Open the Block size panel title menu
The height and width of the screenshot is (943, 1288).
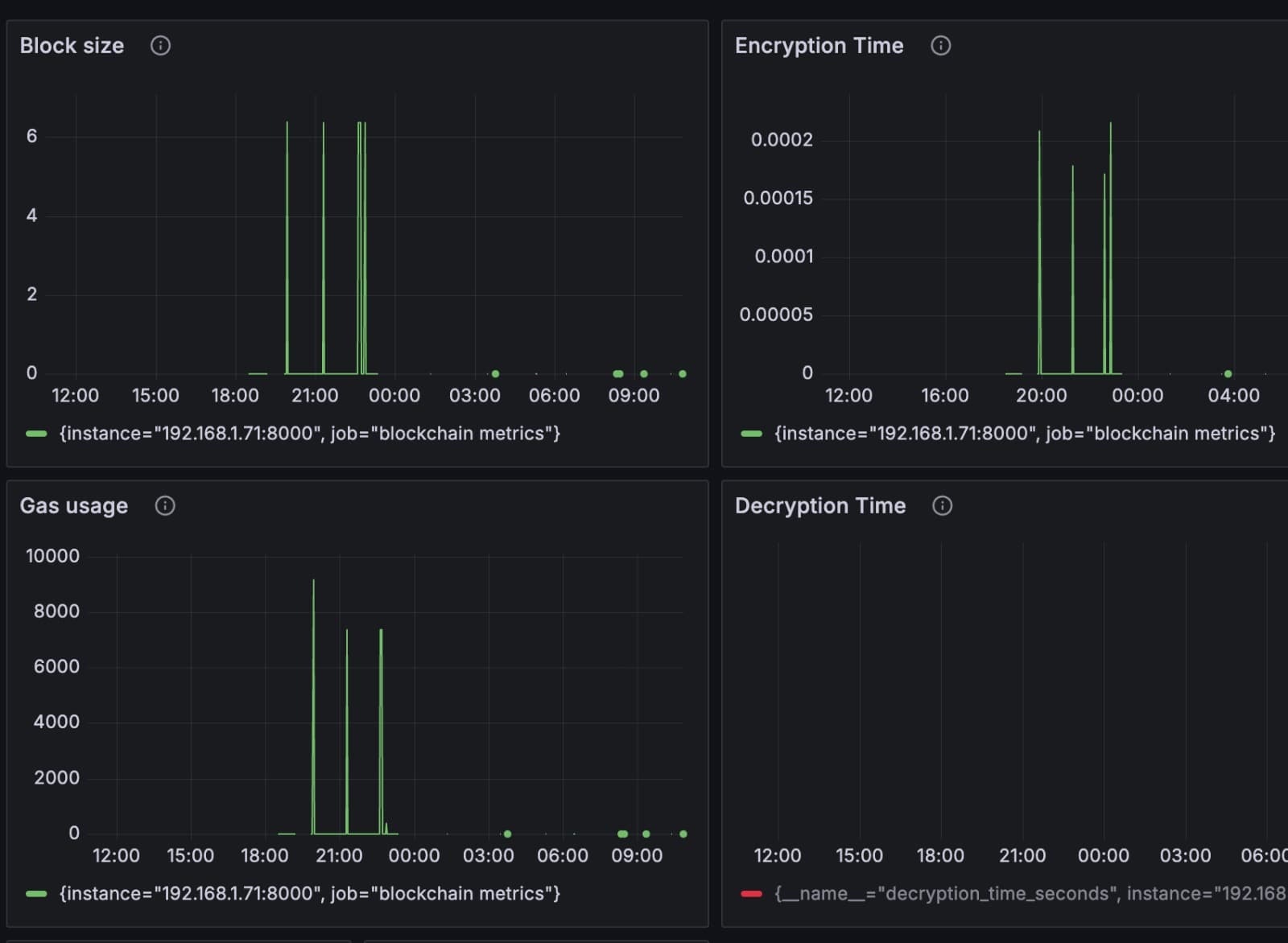click(72, 46)
